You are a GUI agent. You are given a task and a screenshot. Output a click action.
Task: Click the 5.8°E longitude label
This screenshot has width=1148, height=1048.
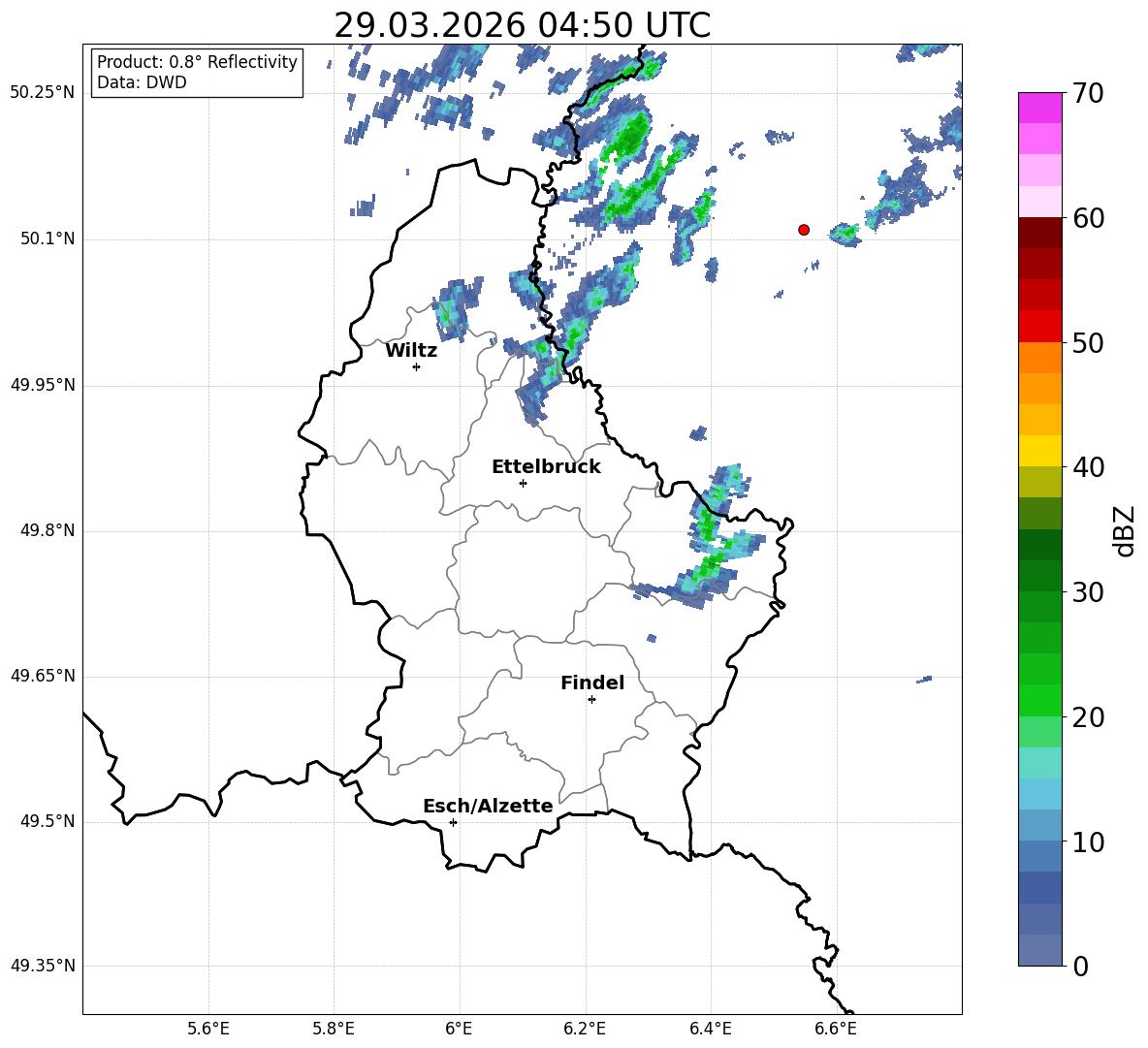point(334,1030)
